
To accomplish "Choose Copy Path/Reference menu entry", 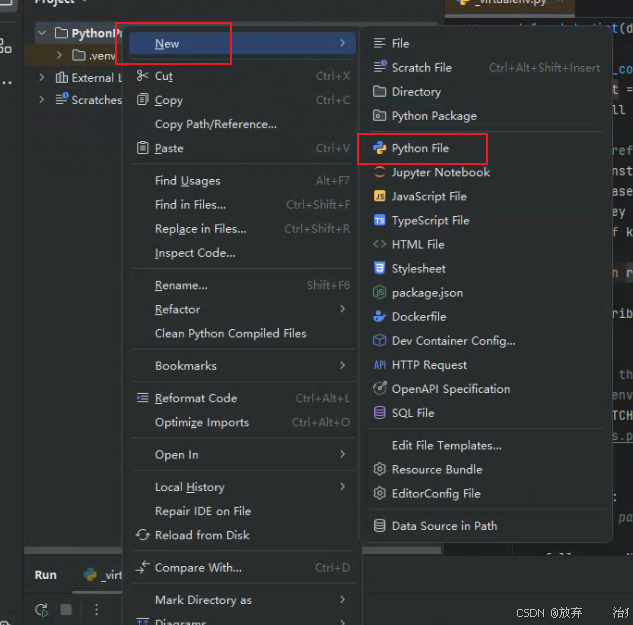I will click(243, 124).
